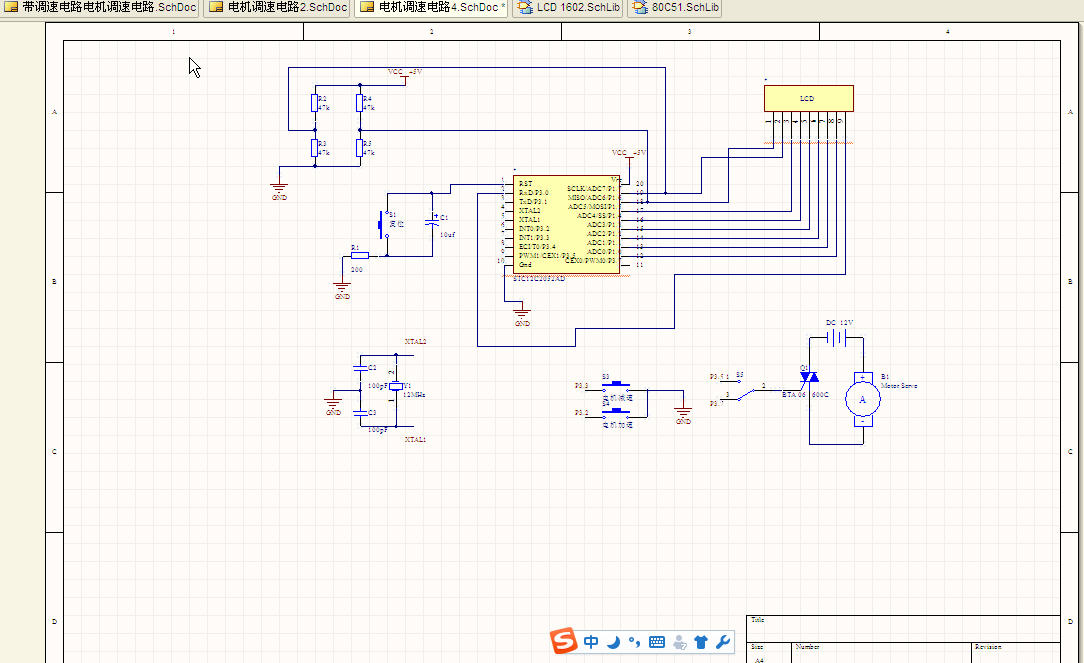
Task: Select resistor R3 symbol
Action: tap(315, 147)
